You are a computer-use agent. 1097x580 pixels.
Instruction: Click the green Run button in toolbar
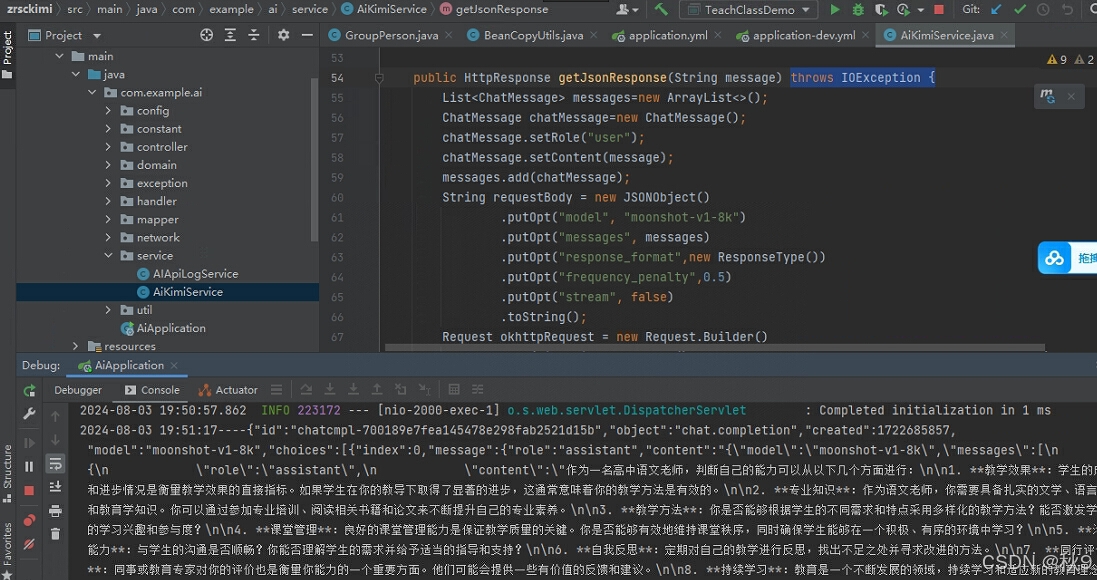click(x=835, y=10)
